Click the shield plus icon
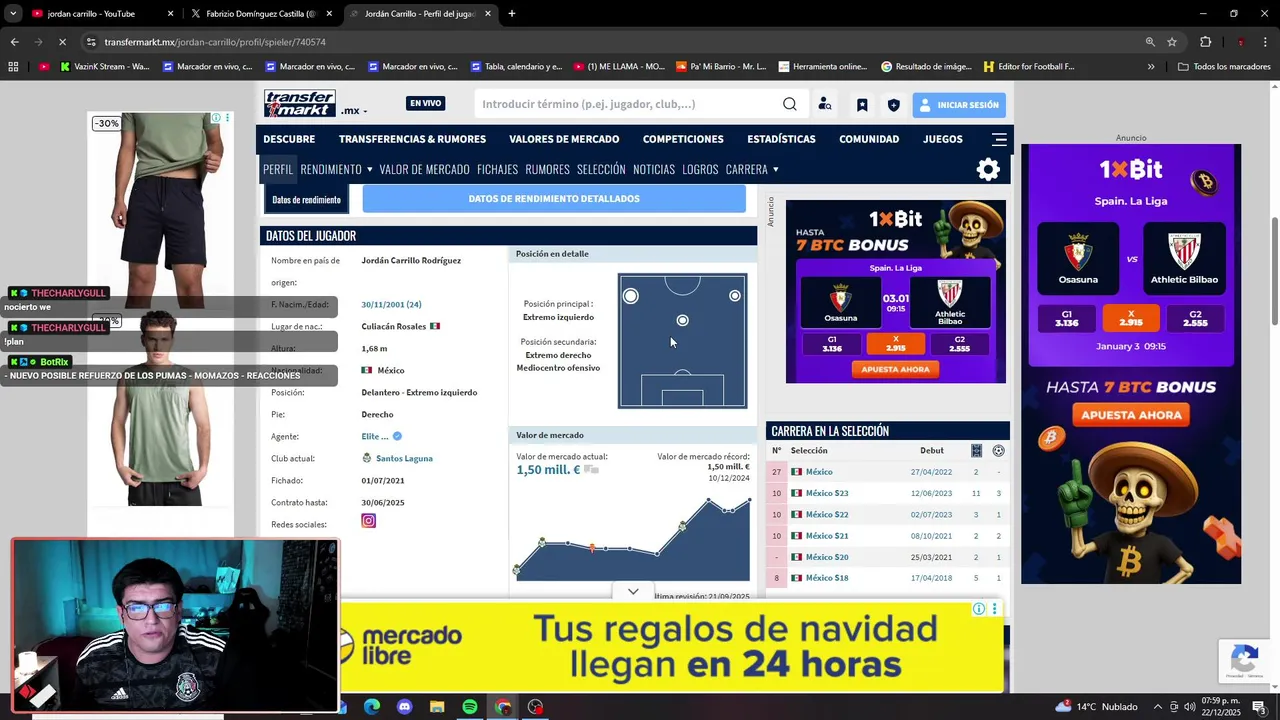Viewport: 1280px width, 720px height. [894, 105]
